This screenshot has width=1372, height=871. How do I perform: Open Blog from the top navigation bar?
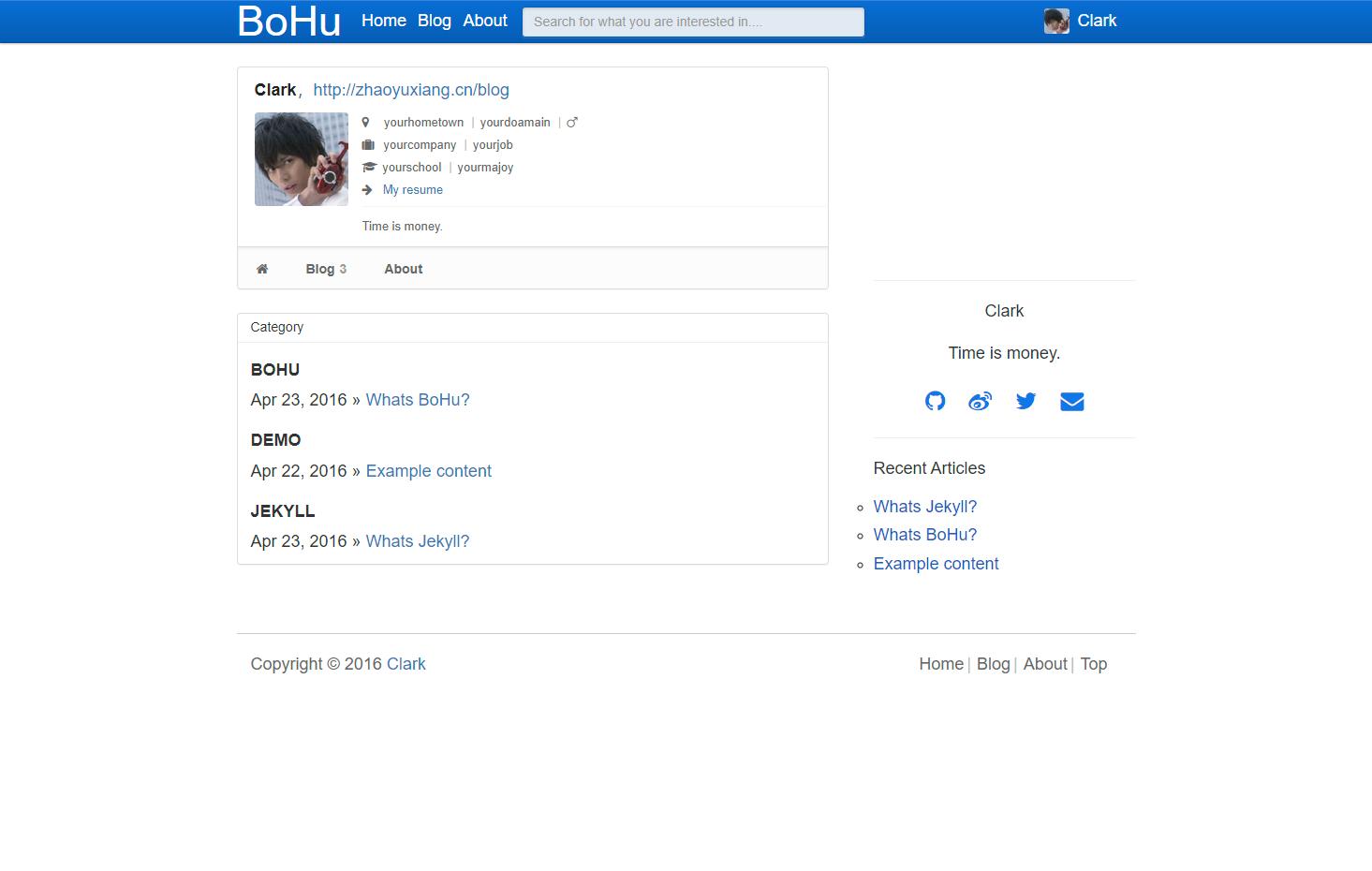click(434, 21)
